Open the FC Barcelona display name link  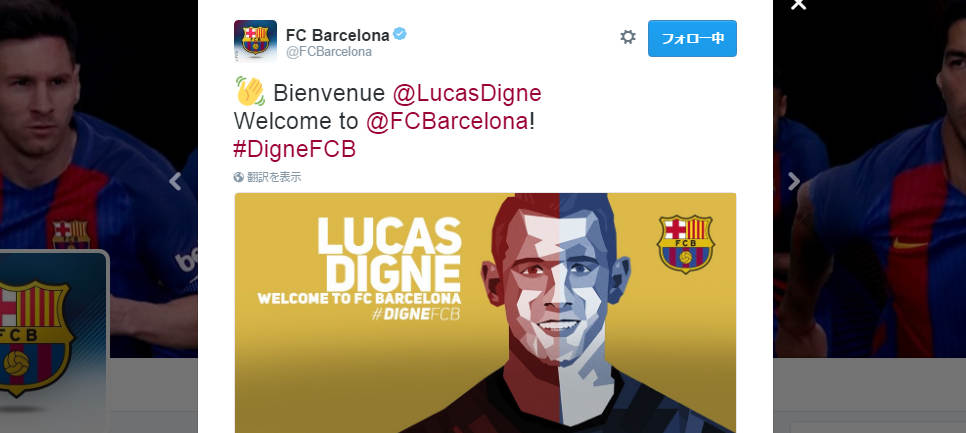(338, 35)
